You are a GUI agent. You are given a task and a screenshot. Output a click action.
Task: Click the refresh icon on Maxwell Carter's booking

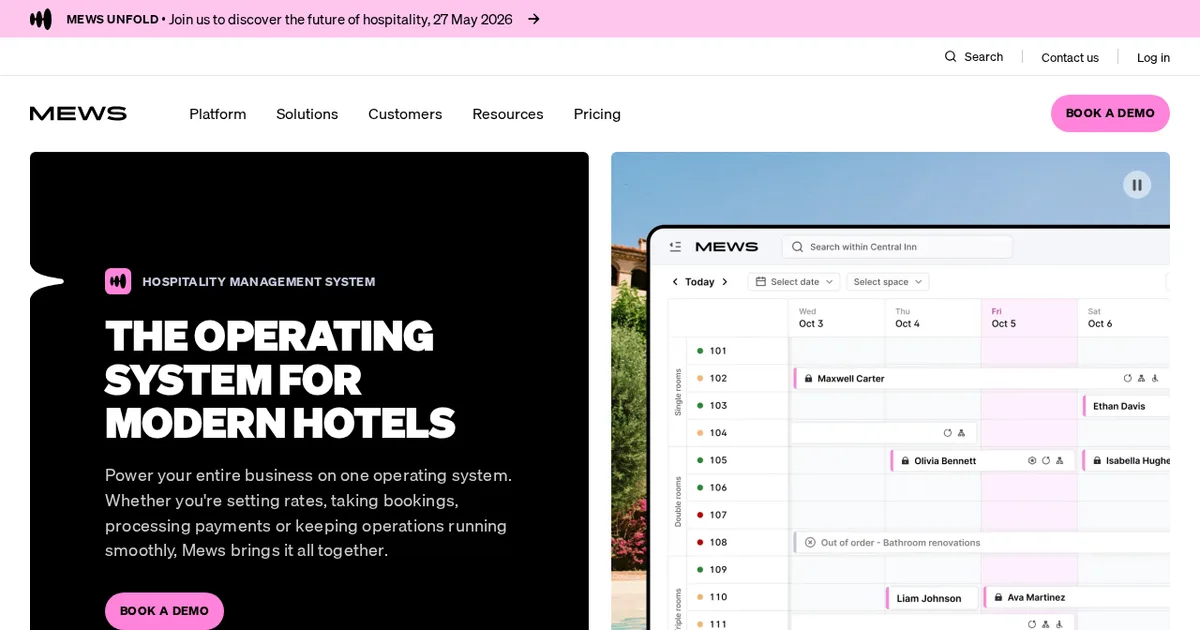(x=1128, y=378)
